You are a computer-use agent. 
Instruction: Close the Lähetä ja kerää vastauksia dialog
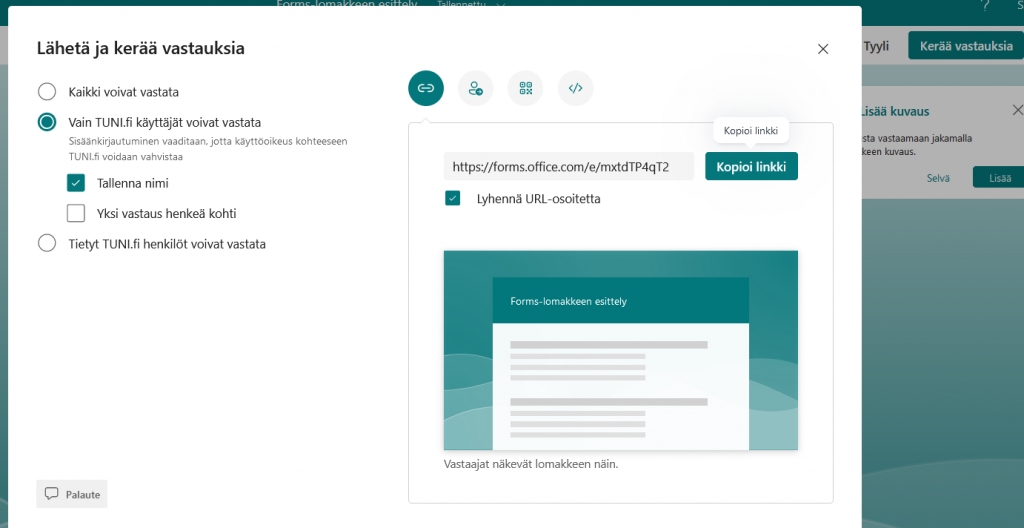pos(823,49)
